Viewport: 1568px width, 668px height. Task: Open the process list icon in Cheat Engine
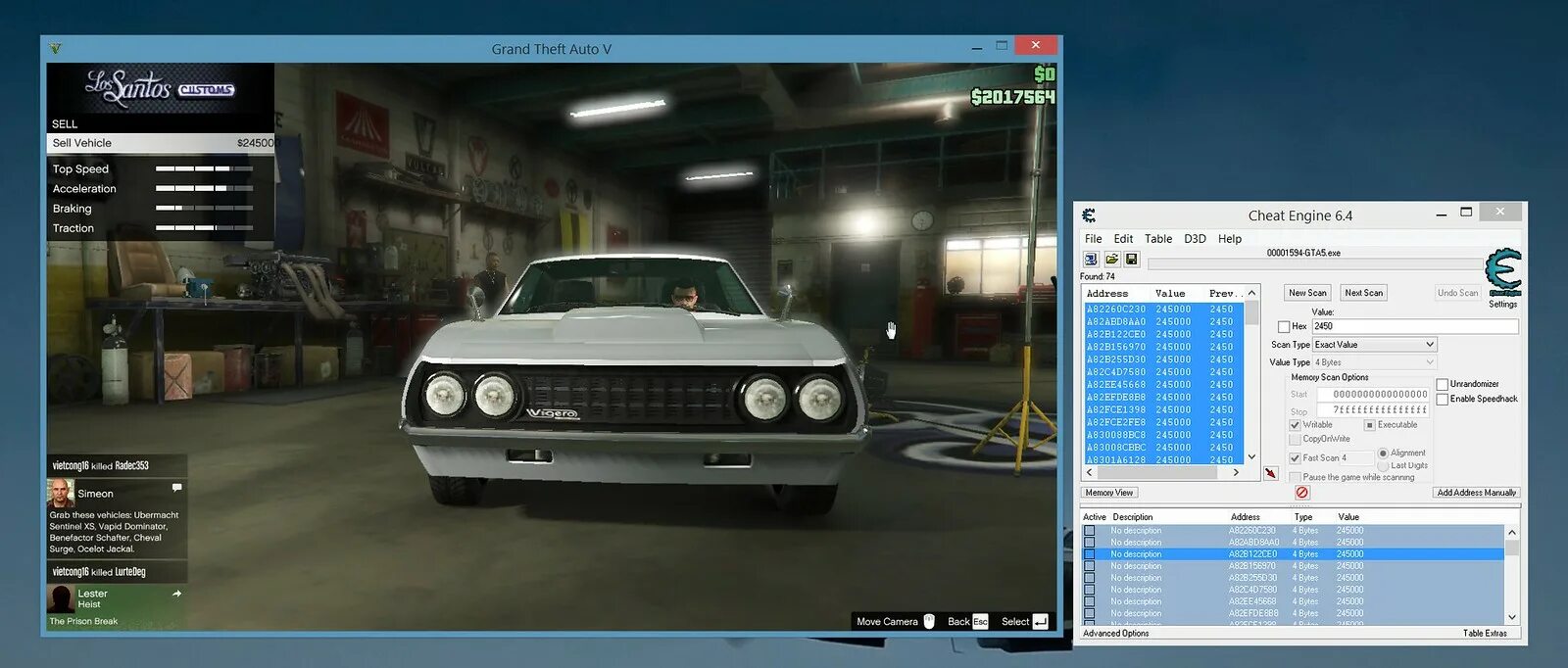pyautogui.click(x=1091, y=260)
